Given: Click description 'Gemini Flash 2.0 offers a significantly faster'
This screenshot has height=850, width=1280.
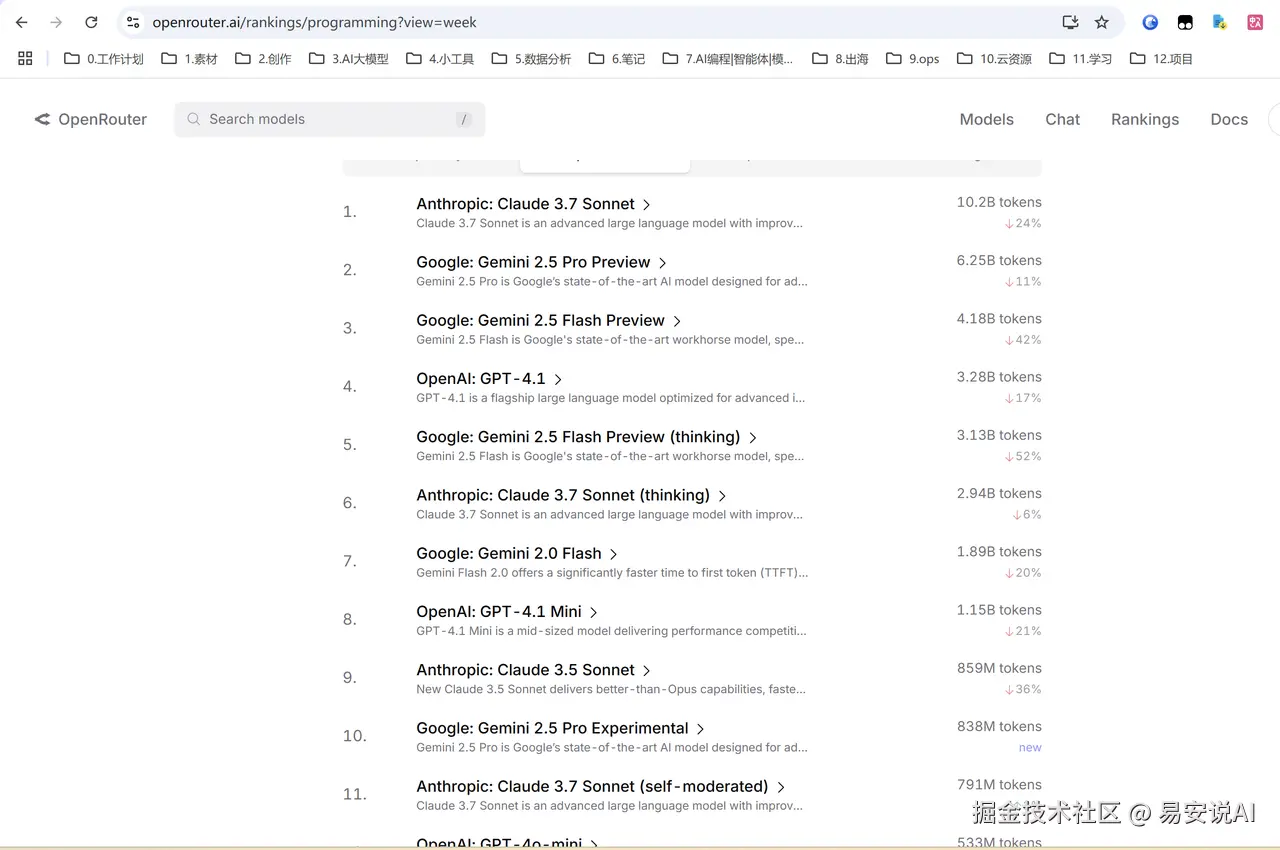Looking at the screenshot, I should coord(612,573).
